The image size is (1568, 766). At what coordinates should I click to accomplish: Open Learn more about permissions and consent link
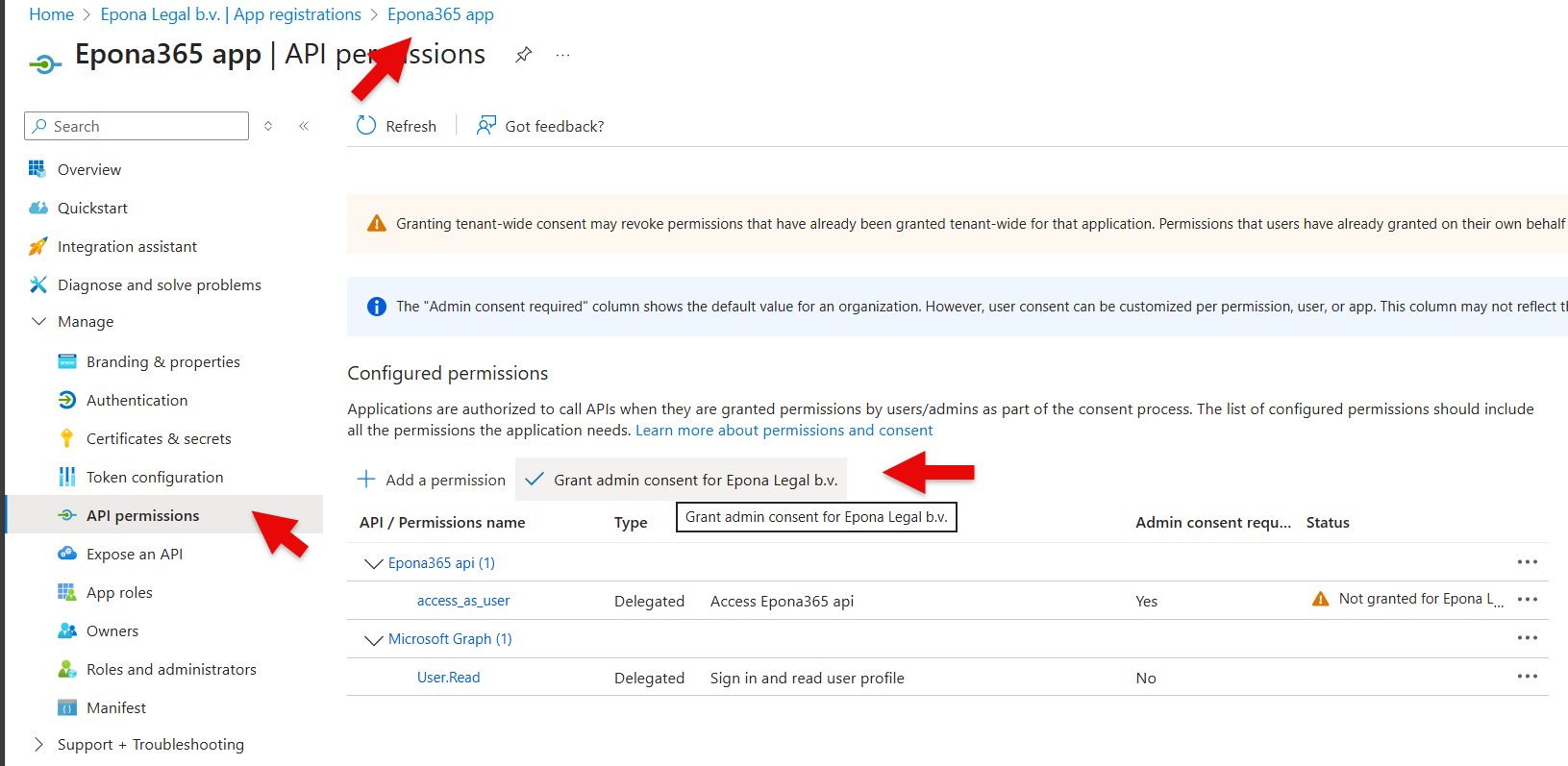[784, 431]
